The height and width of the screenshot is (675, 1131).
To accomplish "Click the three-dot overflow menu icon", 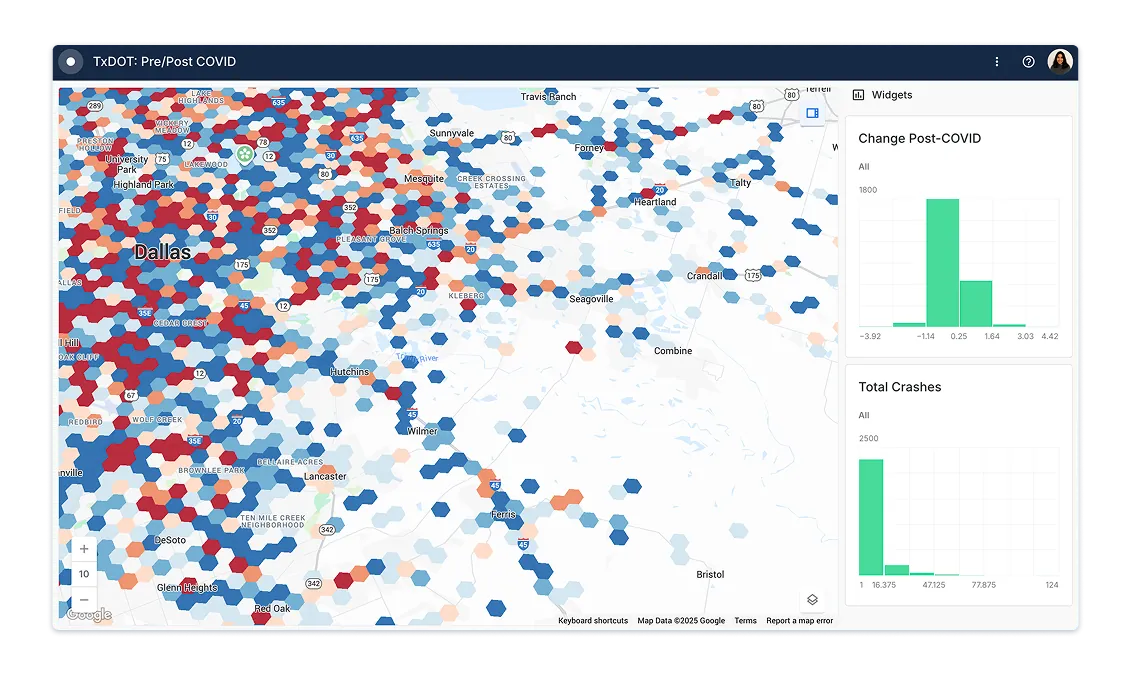I will click(x=996, y=61).
